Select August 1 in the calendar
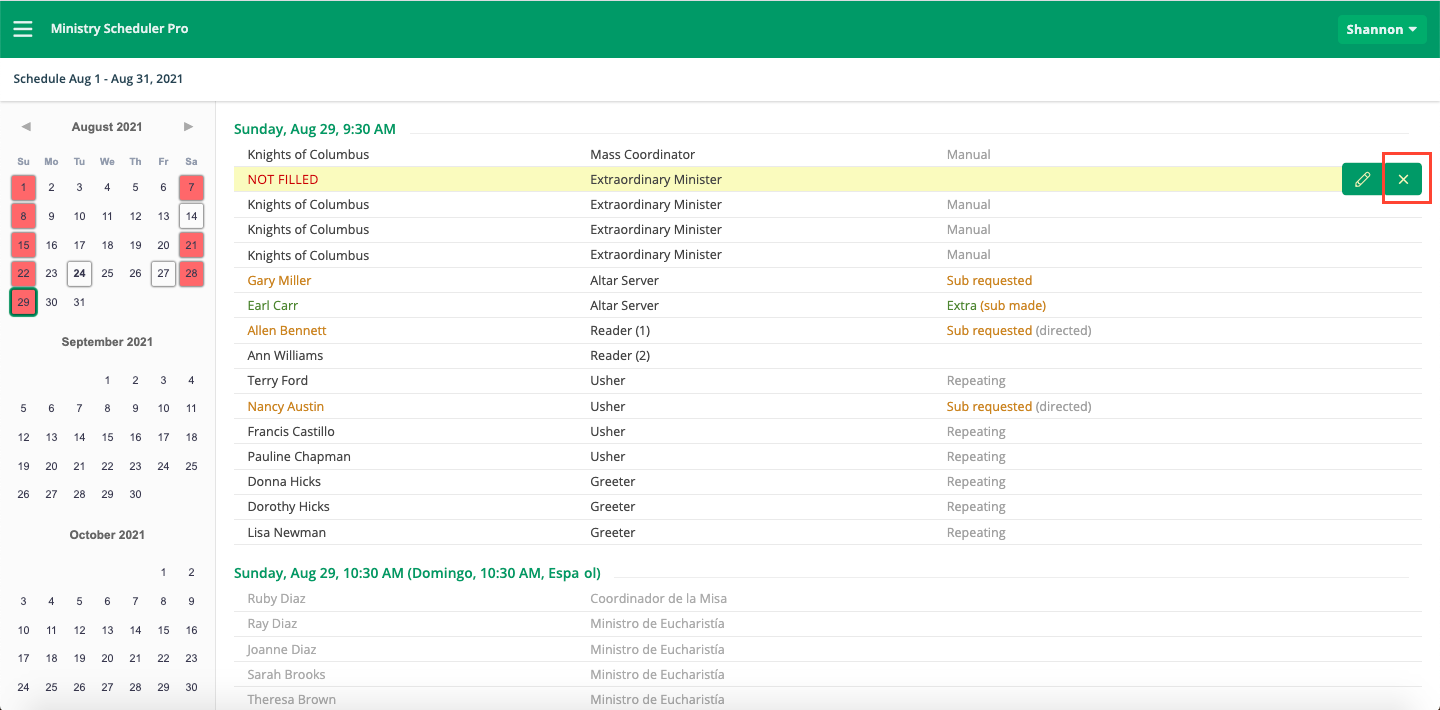 click(x=23, y=187)
